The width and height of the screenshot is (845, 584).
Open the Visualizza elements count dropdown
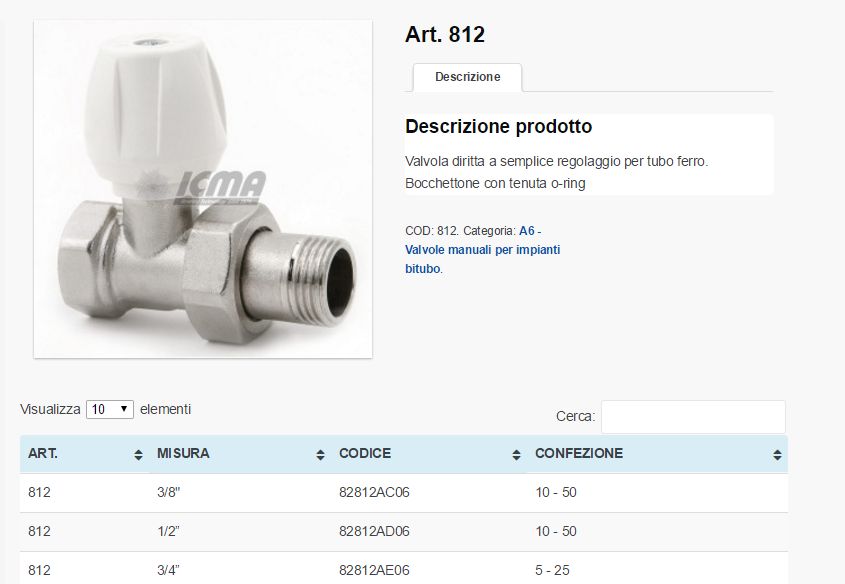pos(110,409)
